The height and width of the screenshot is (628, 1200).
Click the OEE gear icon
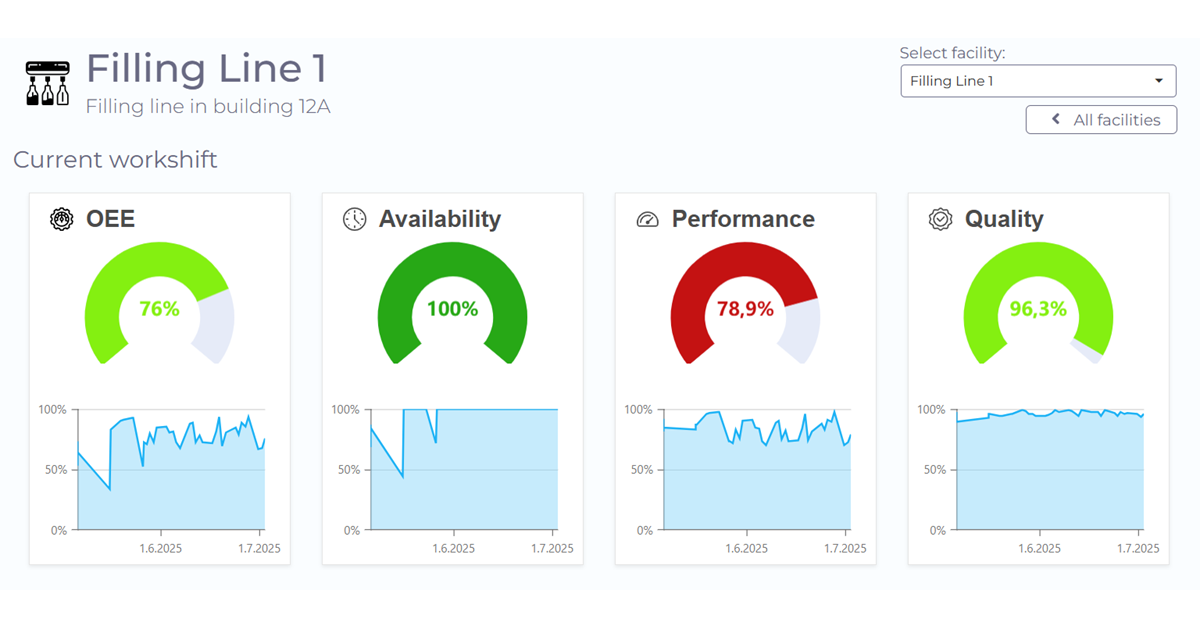(62, 219)
